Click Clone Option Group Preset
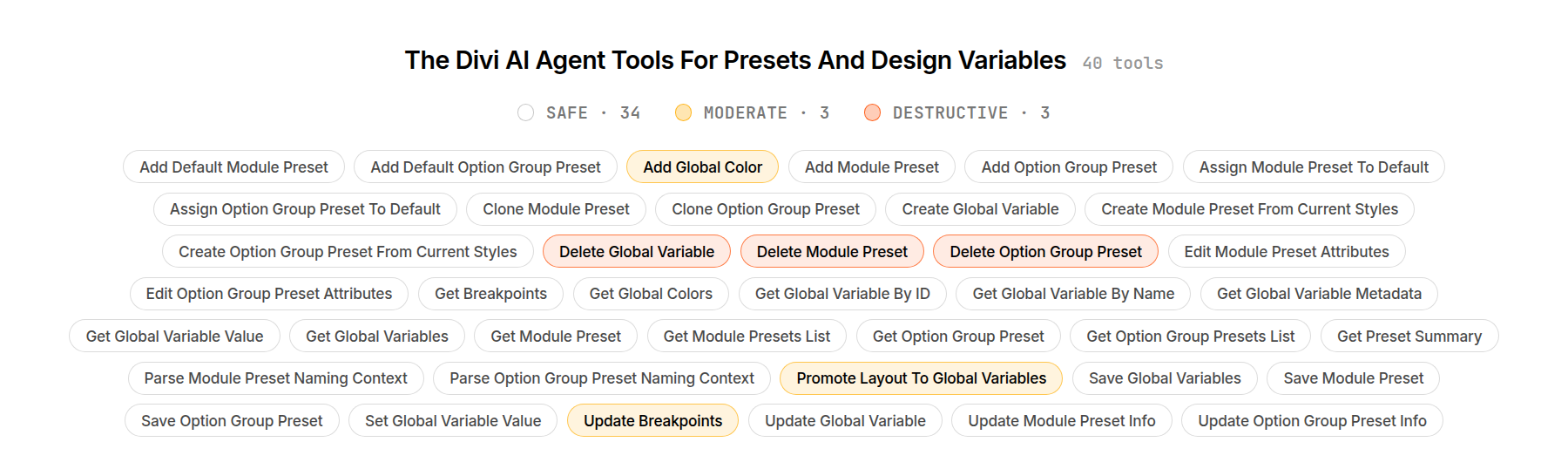 pos(766,209)
